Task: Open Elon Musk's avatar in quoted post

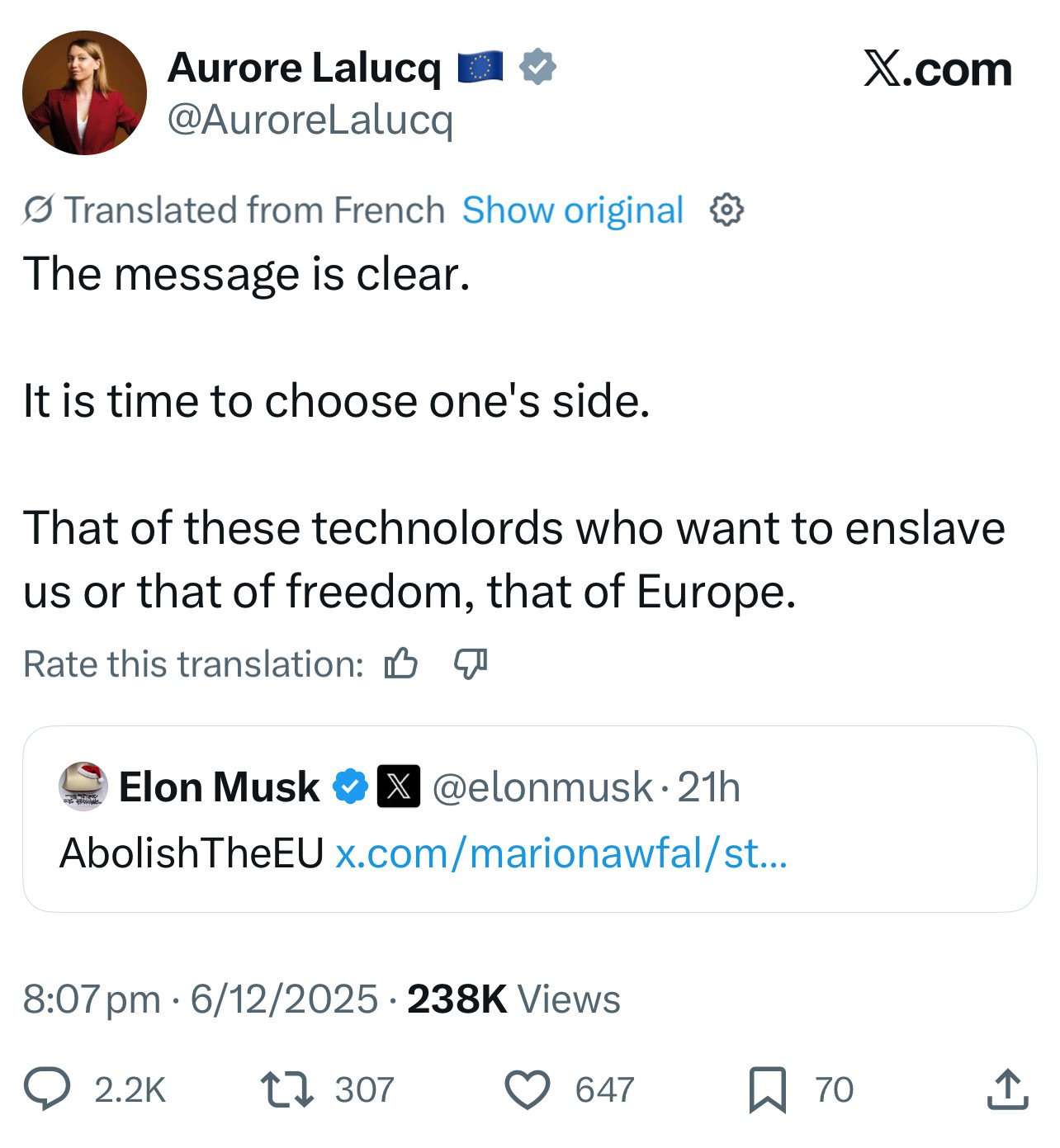Action: 83,786
